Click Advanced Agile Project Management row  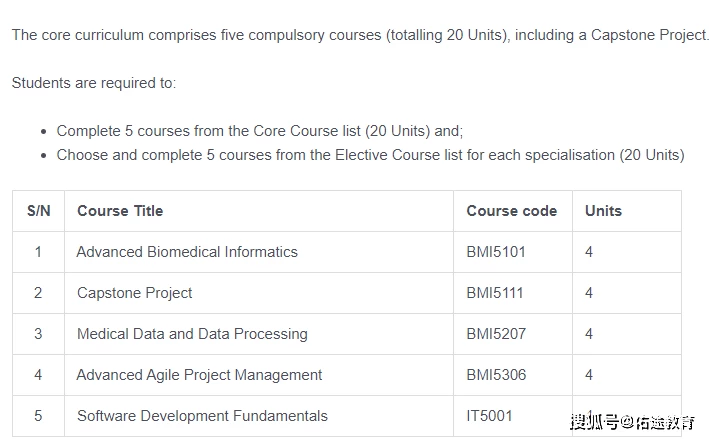click(x=347, y=375)
